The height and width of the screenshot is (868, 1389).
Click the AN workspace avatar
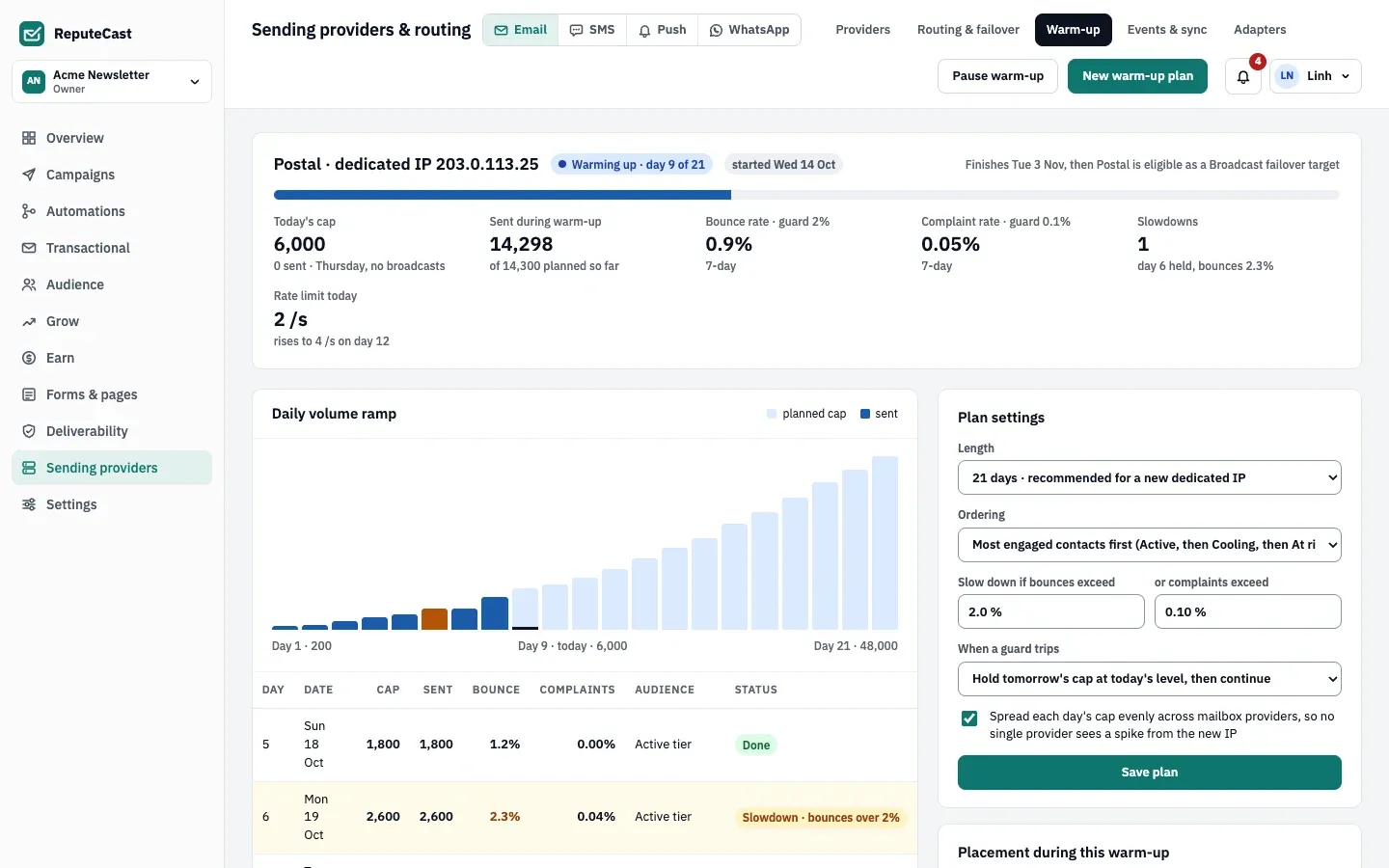[34, 81]
